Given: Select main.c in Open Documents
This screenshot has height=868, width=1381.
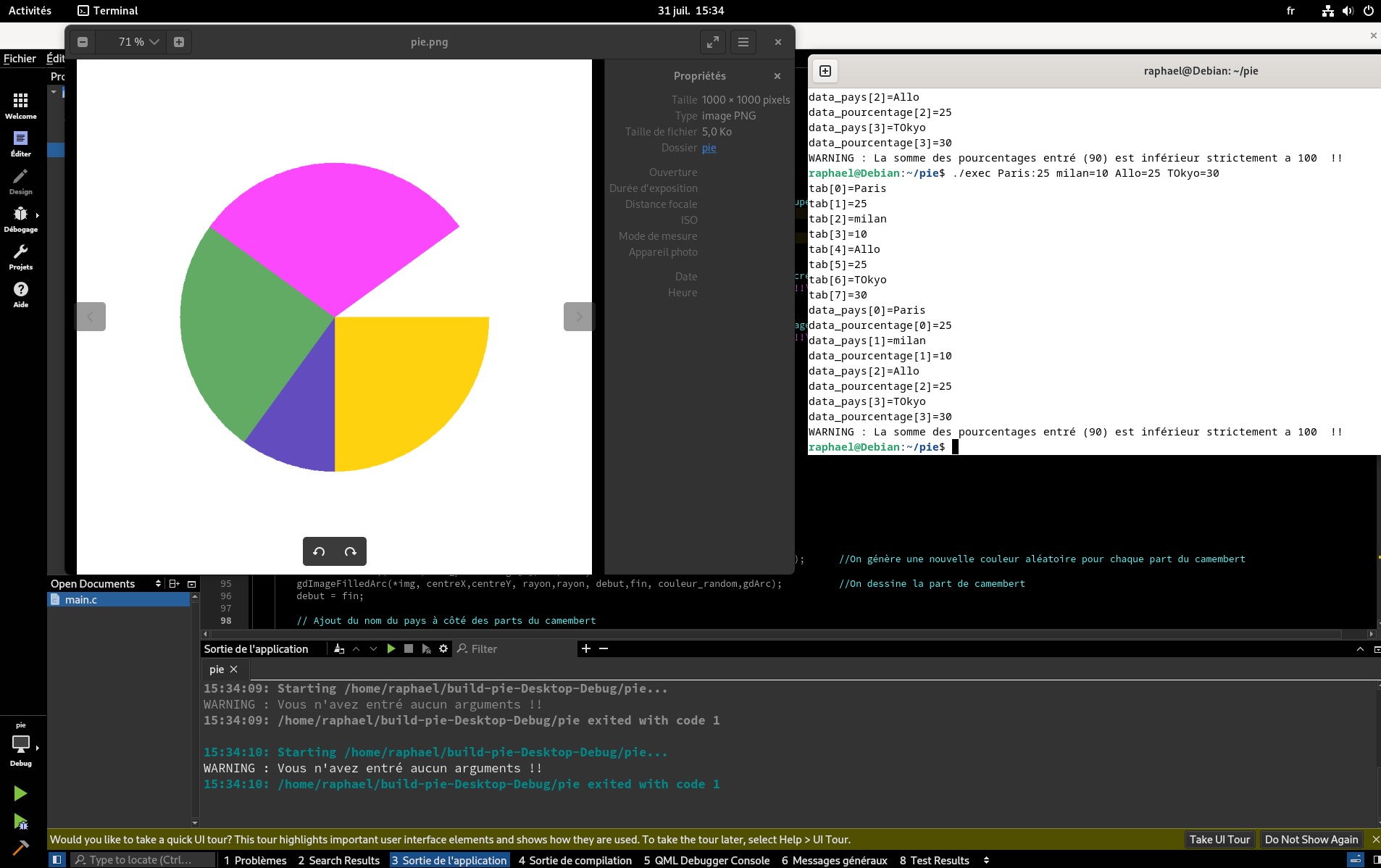Looking at the screenshot, I should click(80, 600).
